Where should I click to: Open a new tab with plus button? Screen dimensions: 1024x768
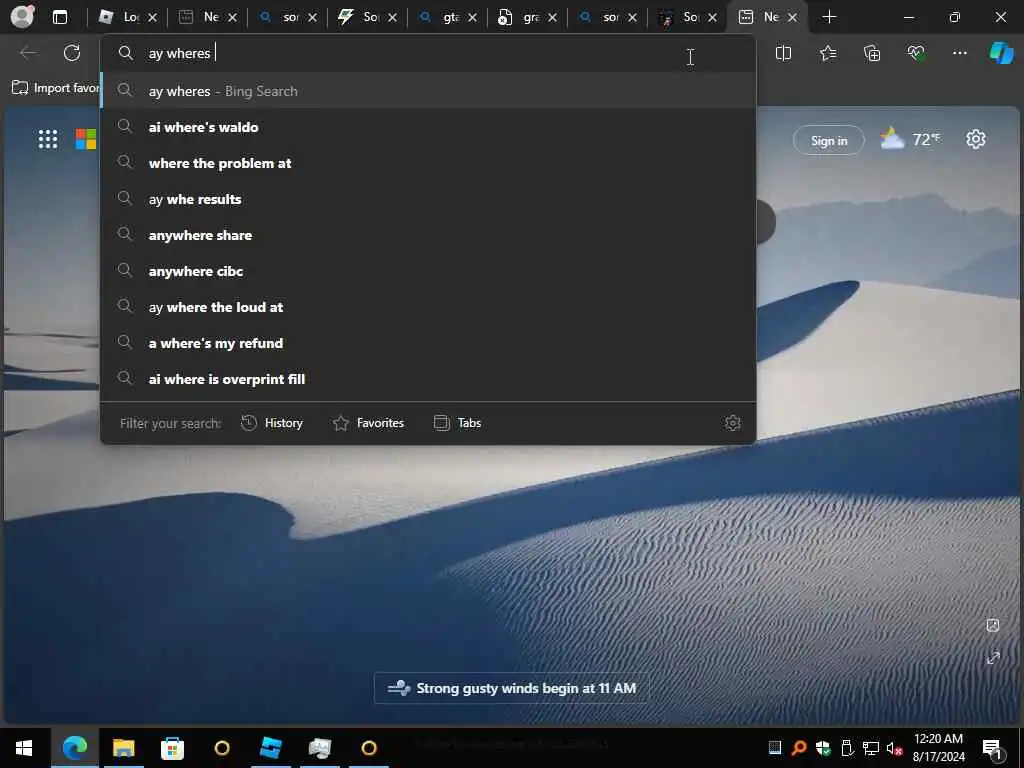(x=829, y=17)
